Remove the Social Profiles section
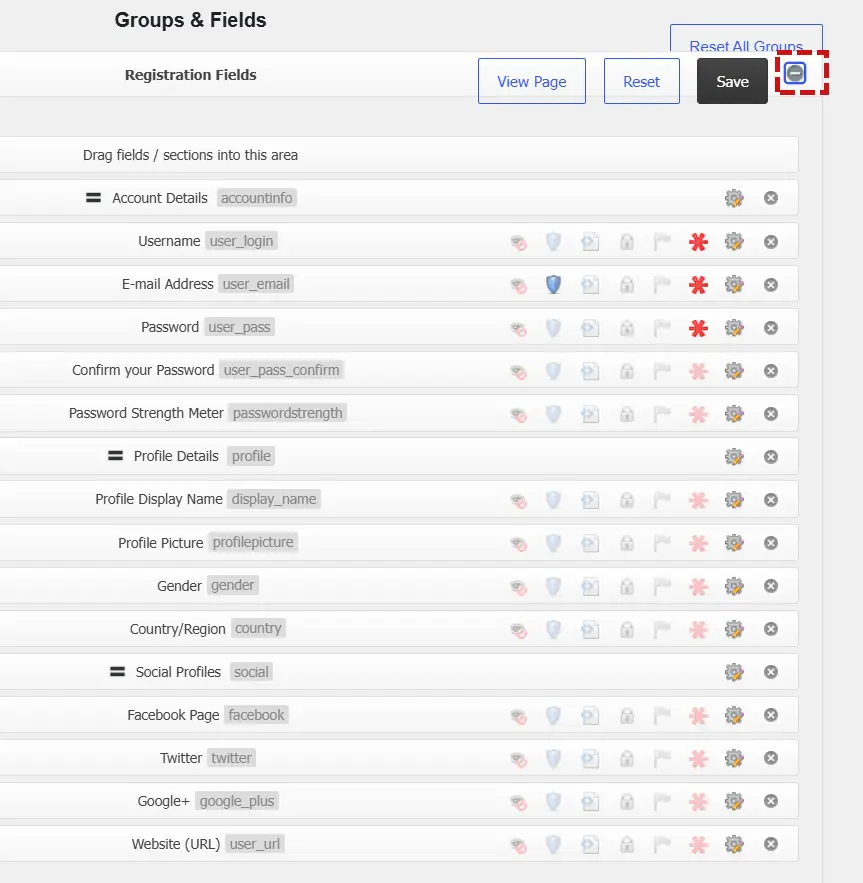863x883 pixels. click(771, 672)
